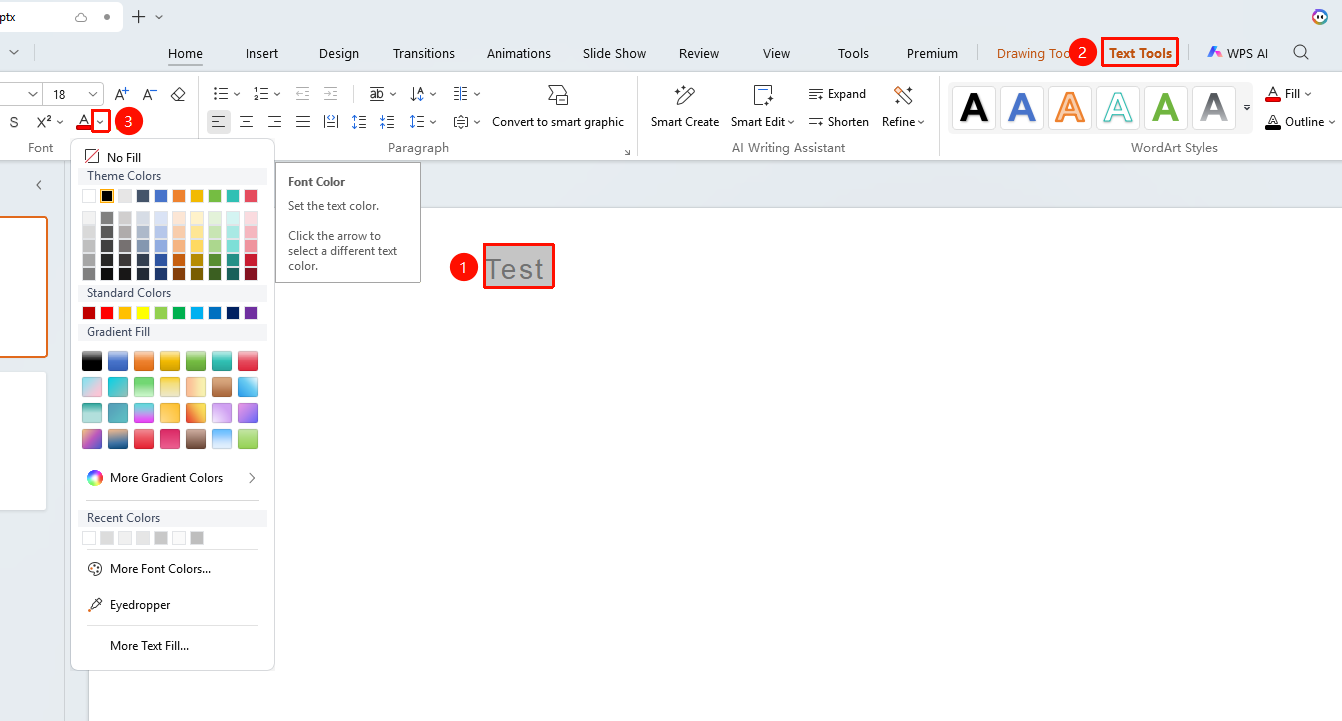Click the search magnifier icon
The height and width of the screenshot is (721, 1342).
[x=1301, y=53]
